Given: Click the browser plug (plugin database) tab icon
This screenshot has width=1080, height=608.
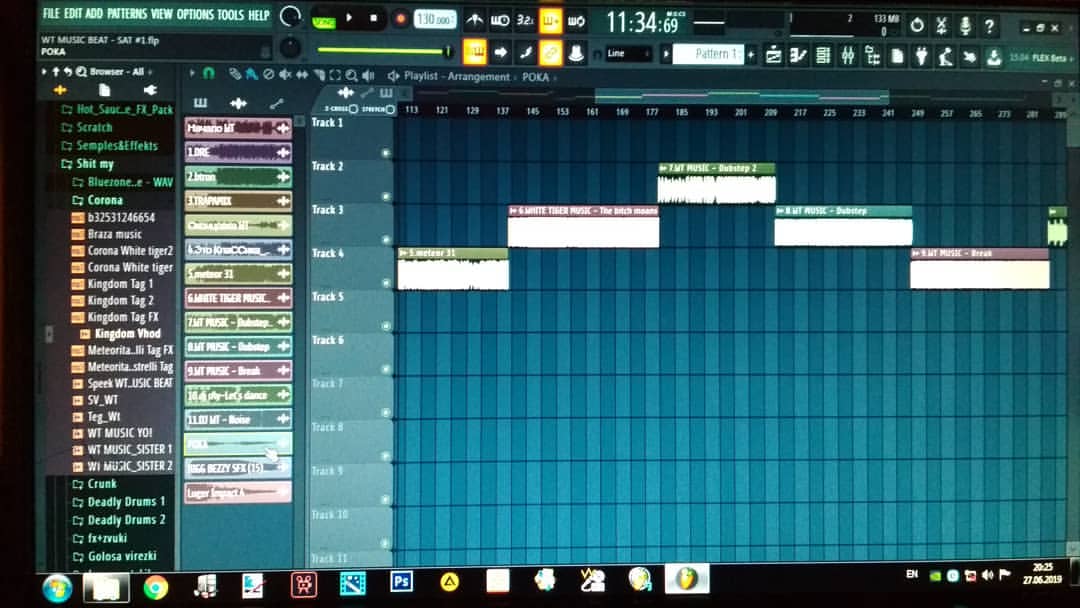Looking at the screenshot, I should click(x=149, y=90).
